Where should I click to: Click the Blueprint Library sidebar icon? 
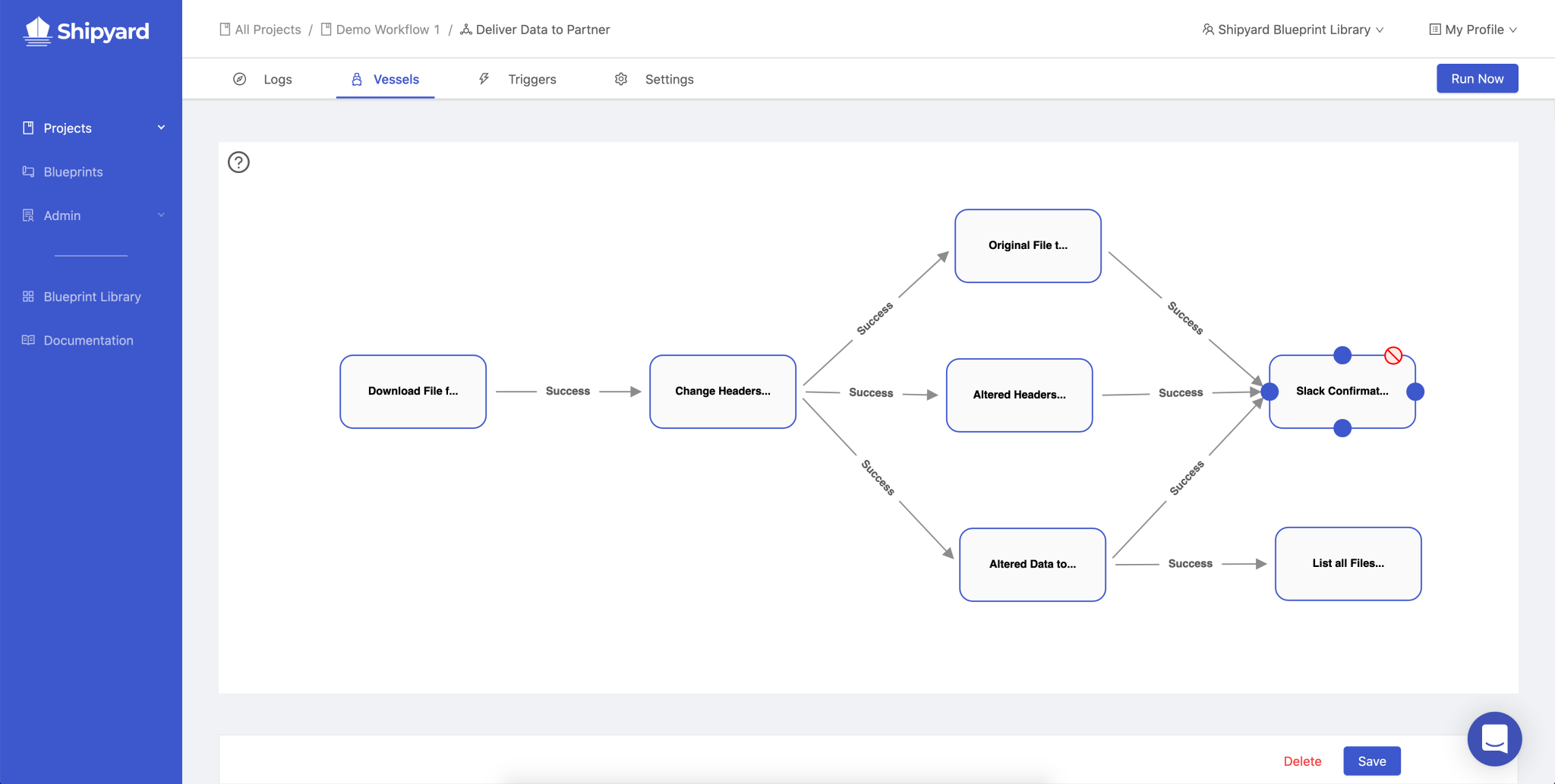tap(28, 297)
